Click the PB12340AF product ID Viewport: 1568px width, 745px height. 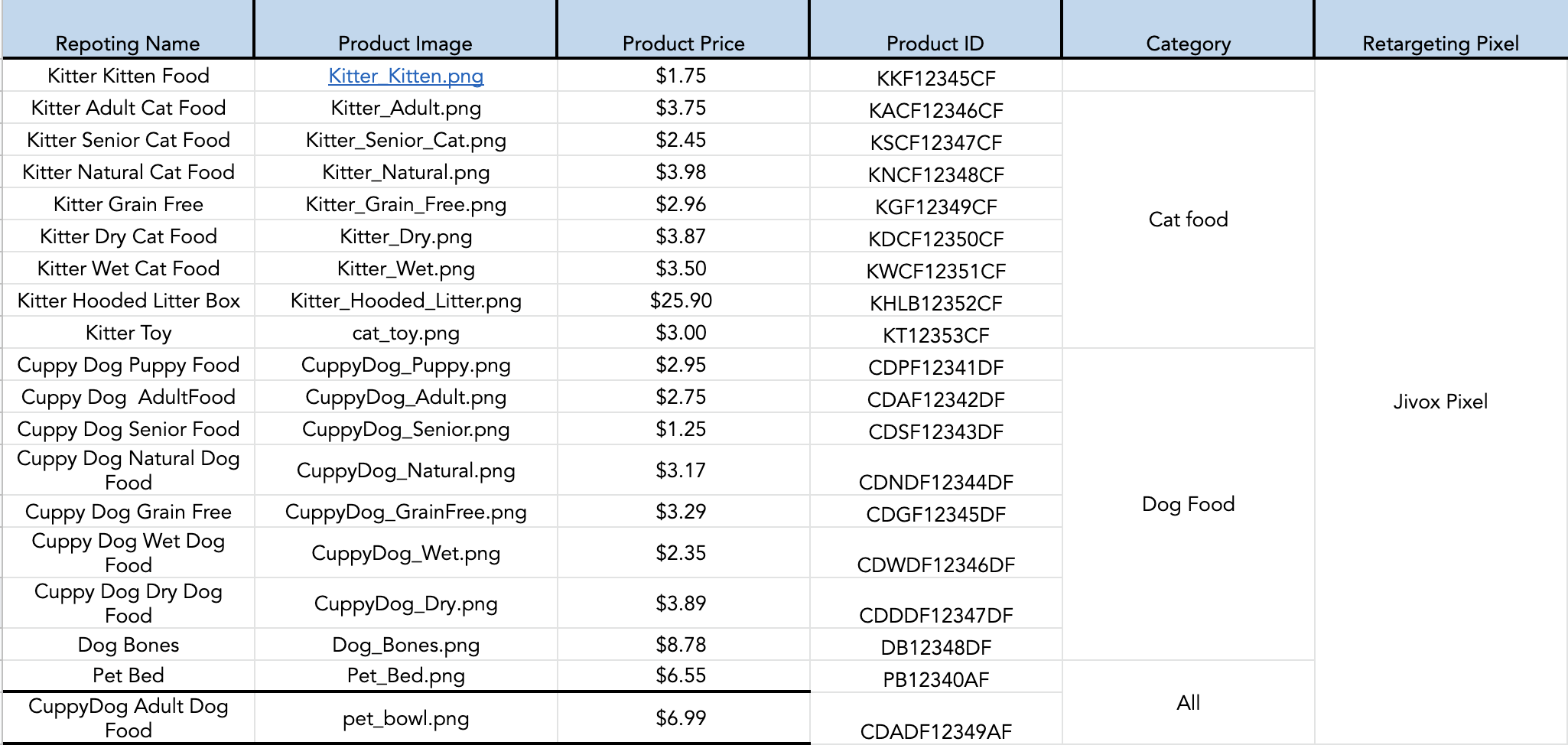tap(935, 677)
